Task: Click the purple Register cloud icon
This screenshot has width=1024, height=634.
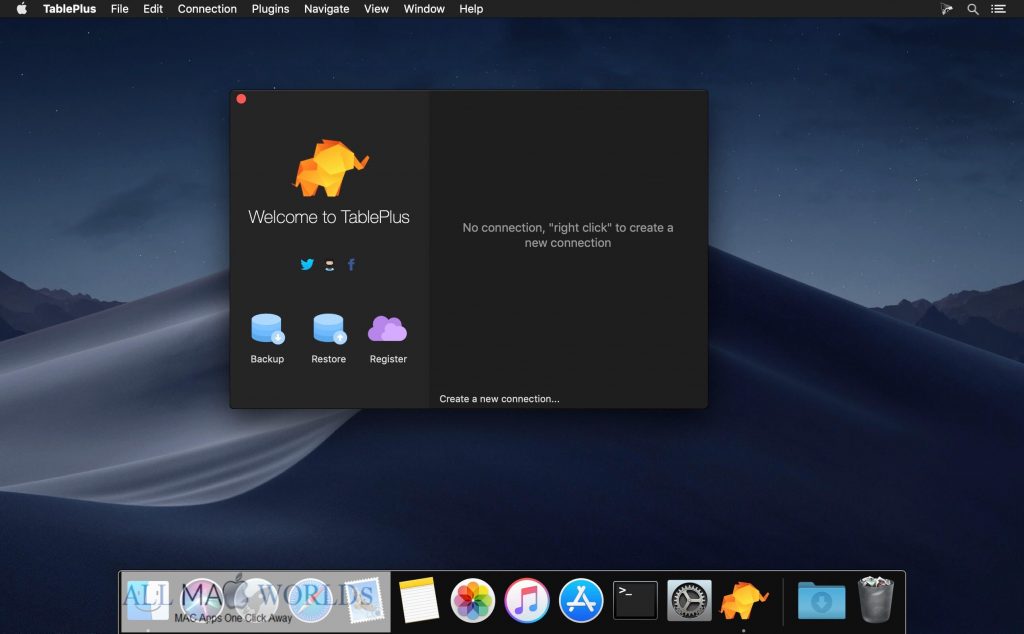Action: [387, 329]
